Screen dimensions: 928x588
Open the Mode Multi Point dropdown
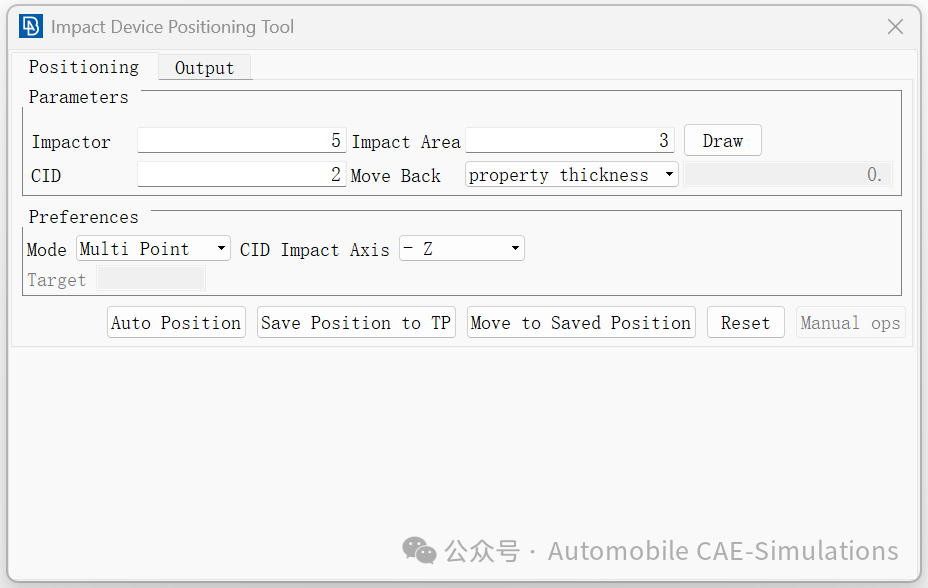[153, 248]
